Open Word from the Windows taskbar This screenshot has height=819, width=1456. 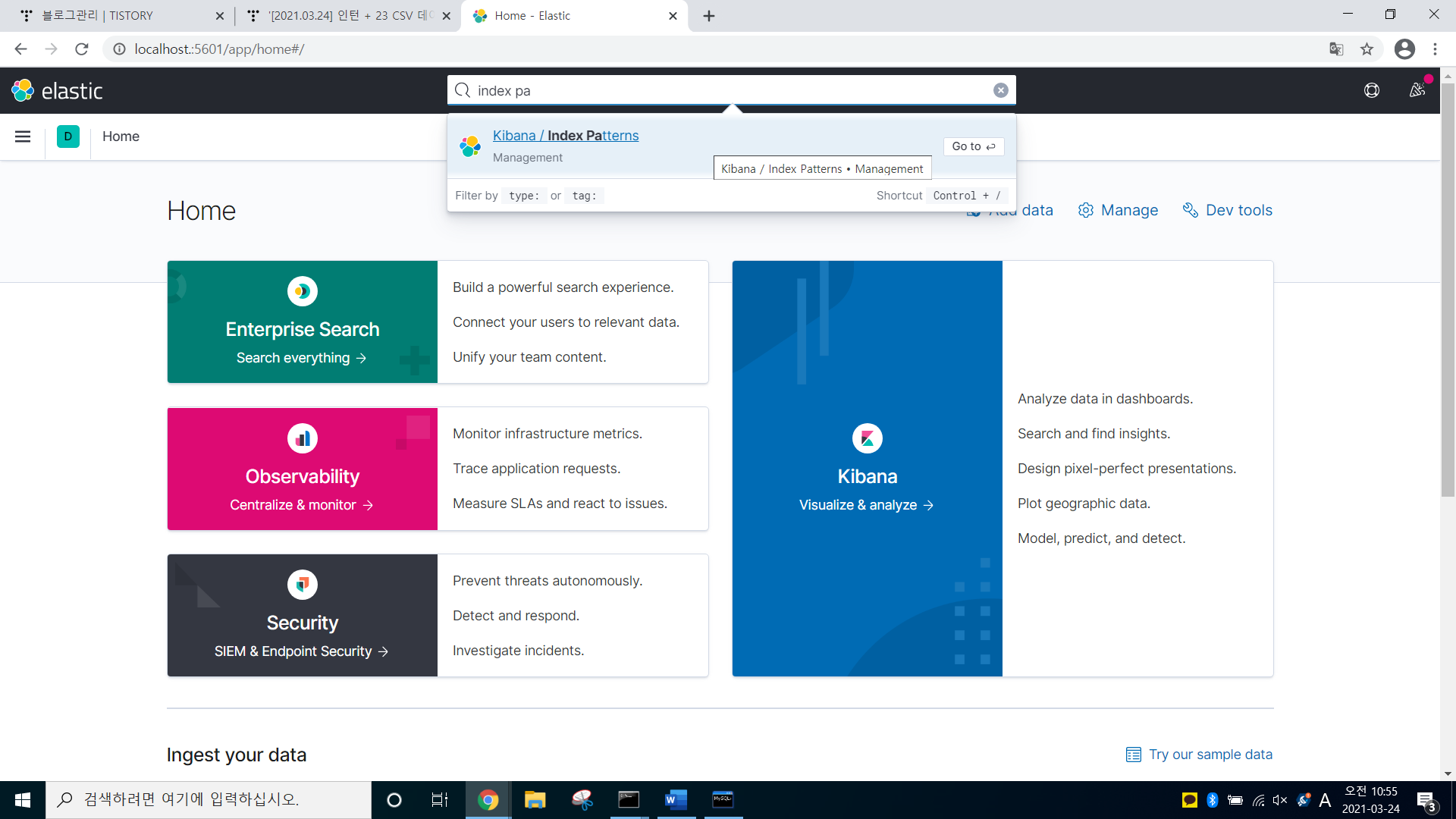(x=675, y=799)
